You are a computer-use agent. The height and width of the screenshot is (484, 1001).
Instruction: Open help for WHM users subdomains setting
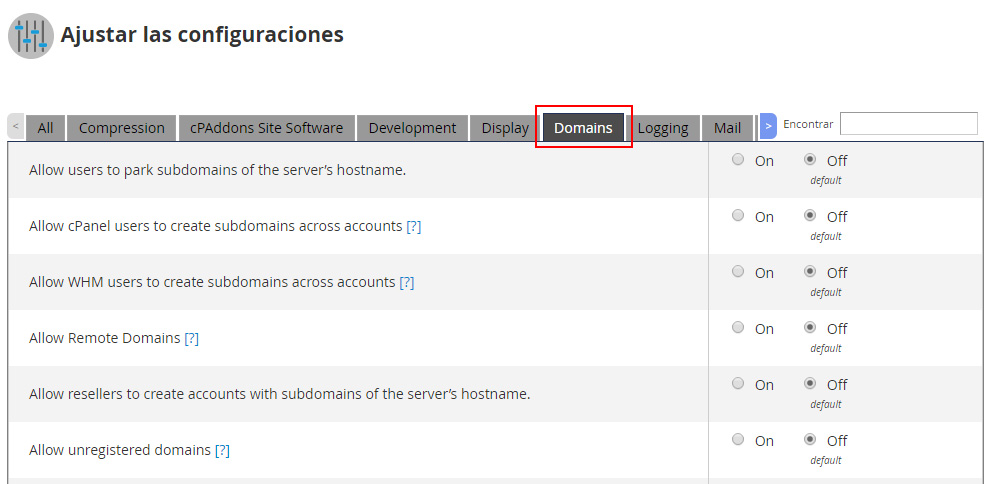pos(406,282)
